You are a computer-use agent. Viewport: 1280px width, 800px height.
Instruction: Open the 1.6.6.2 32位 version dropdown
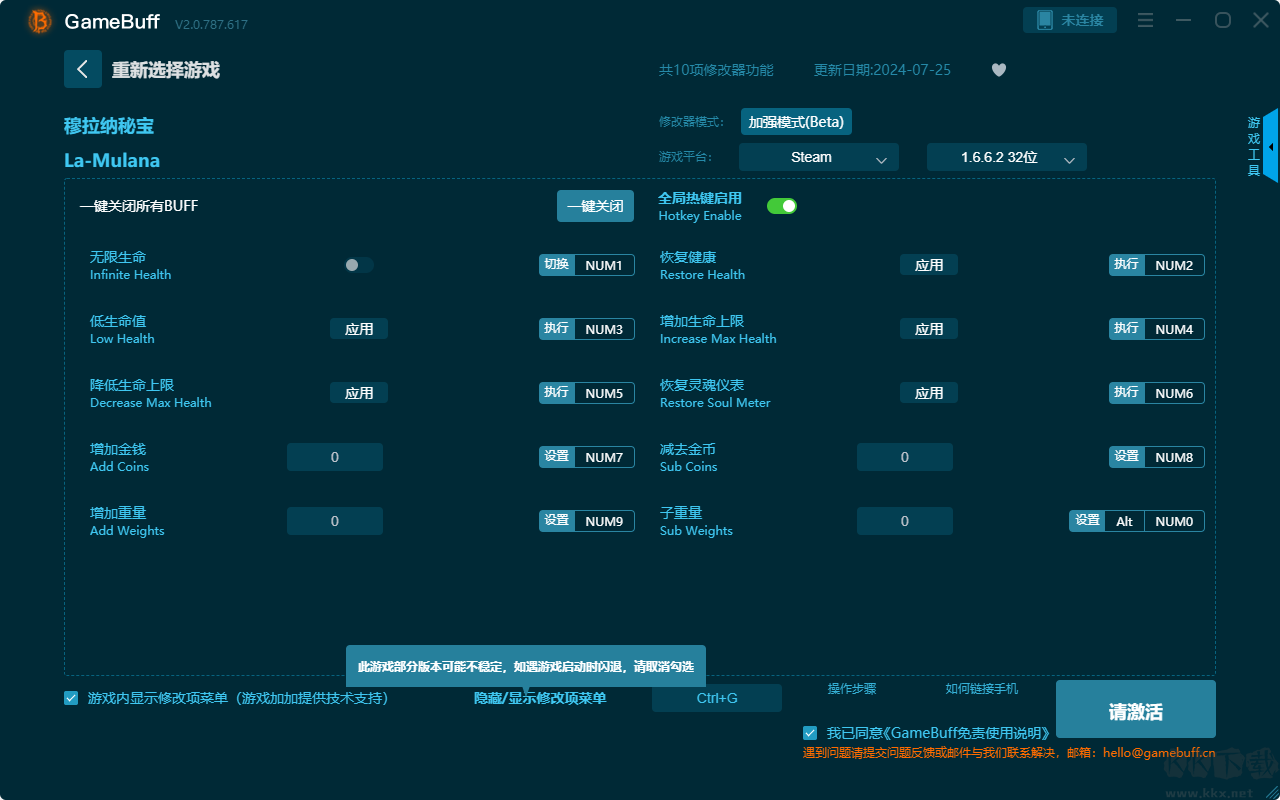pyautogui.click(x=1007, y=157)
